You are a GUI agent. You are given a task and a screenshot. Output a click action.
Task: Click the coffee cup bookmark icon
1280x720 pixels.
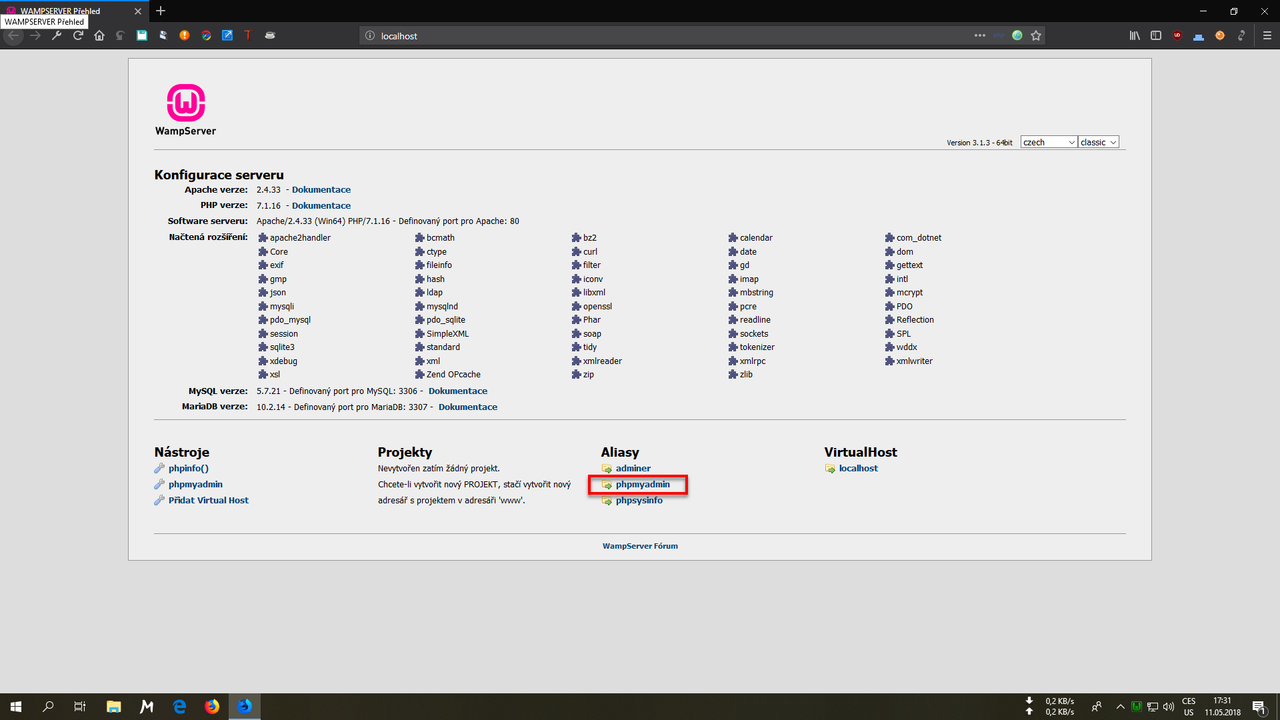pyautogui.click(x=270, y=36)
